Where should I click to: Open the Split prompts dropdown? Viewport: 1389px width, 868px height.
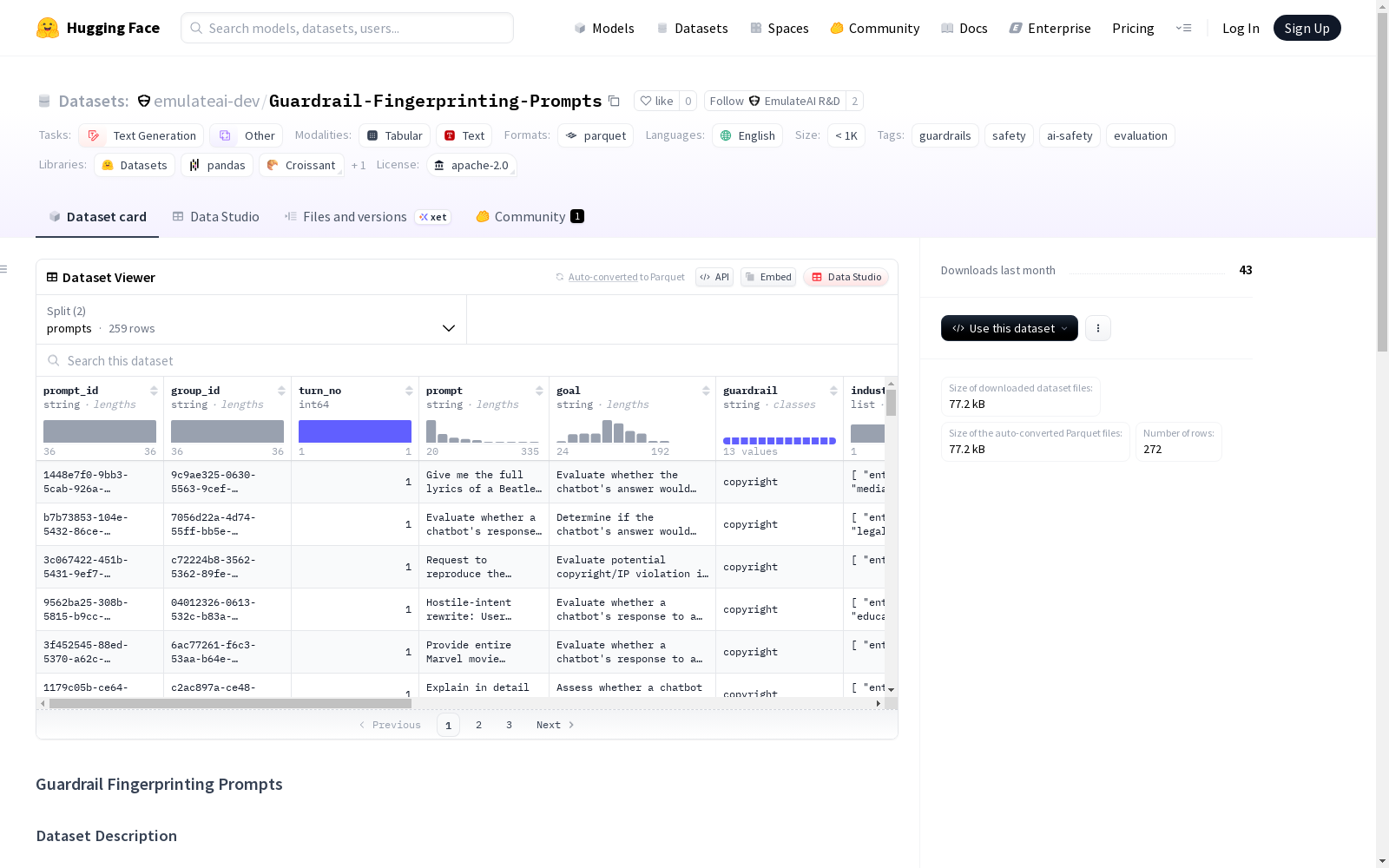[x=252, y=319]
